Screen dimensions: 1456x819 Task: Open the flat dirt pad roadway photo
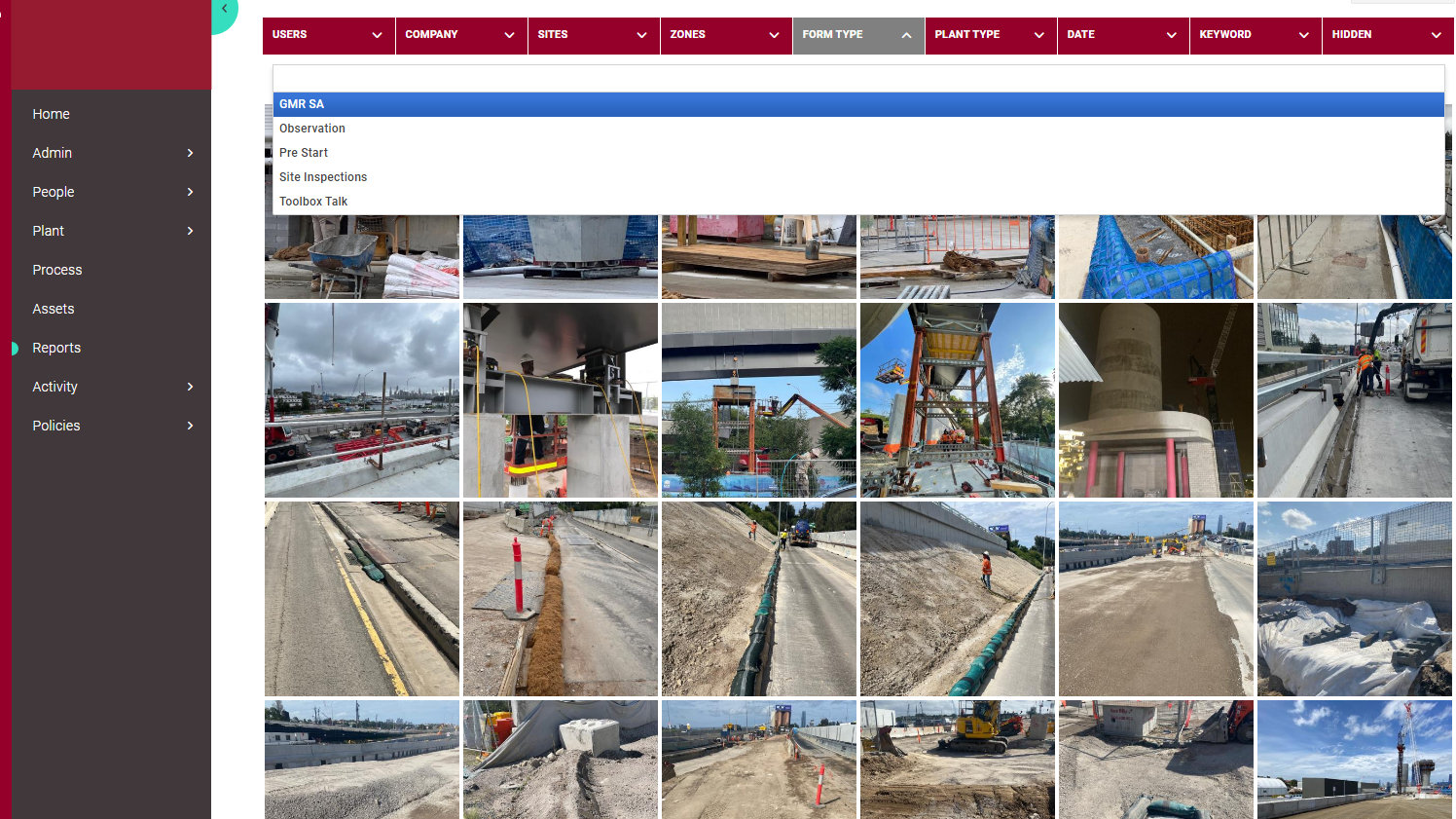1156,599
